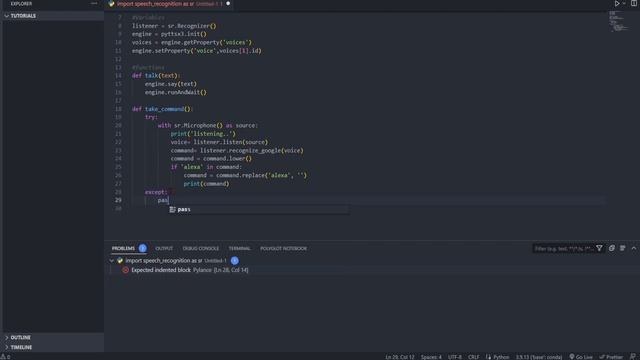Screen dimensions: 640x360
Task: Accept the 'pass' autocomplete suggestion
Action: coord(259,209)
